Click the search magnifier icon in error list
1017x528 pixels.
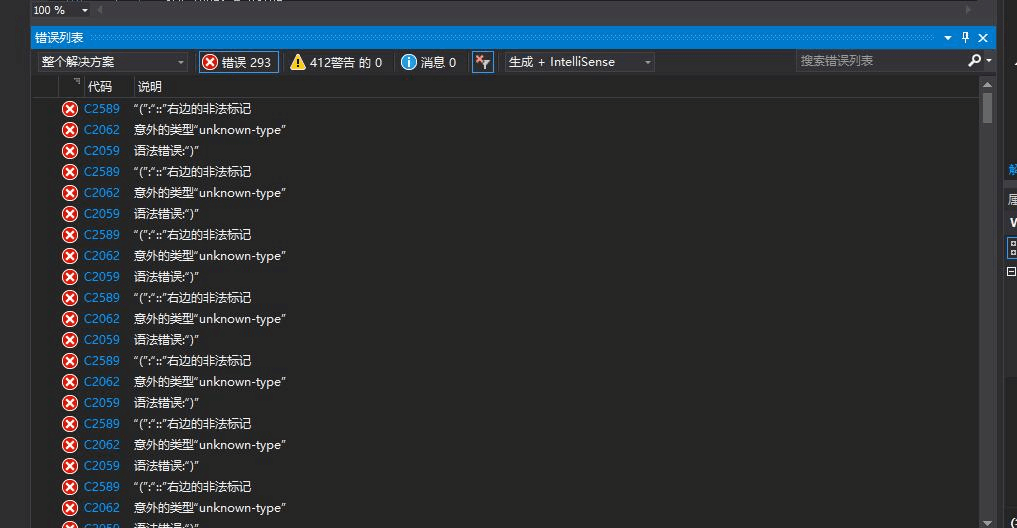tap(975, 61)
